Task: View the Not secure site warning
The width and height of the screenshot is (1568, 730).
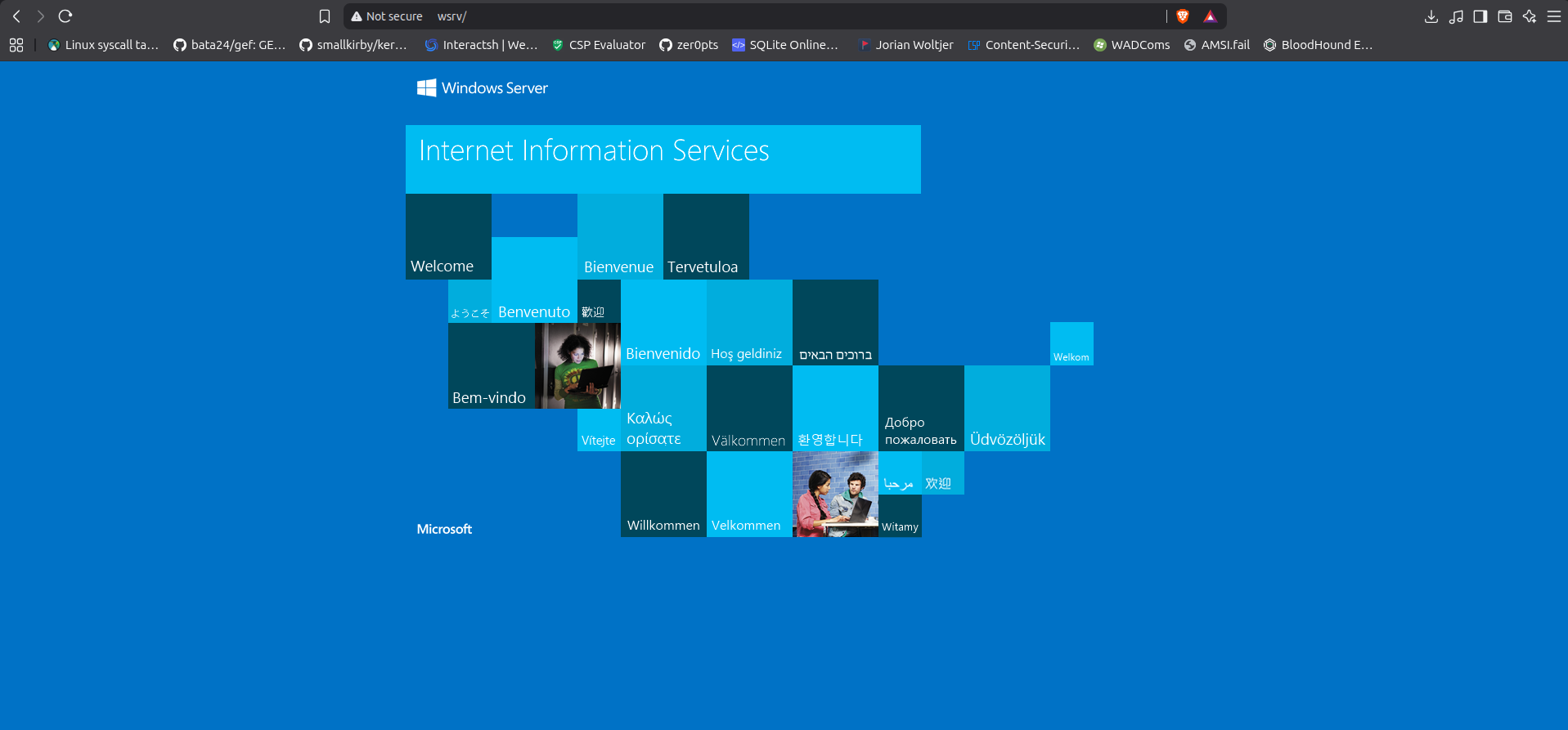Action: [387, 16]
